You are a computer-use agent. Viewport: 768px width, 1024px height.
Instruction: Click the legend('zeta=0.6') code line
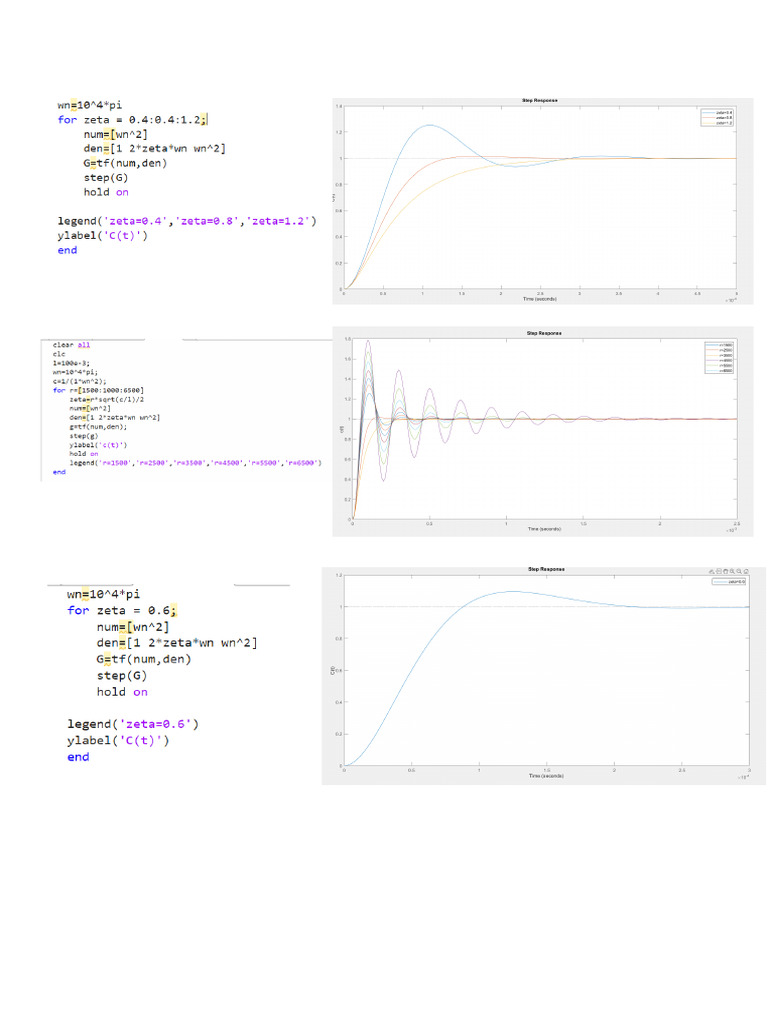click(139, 723)
